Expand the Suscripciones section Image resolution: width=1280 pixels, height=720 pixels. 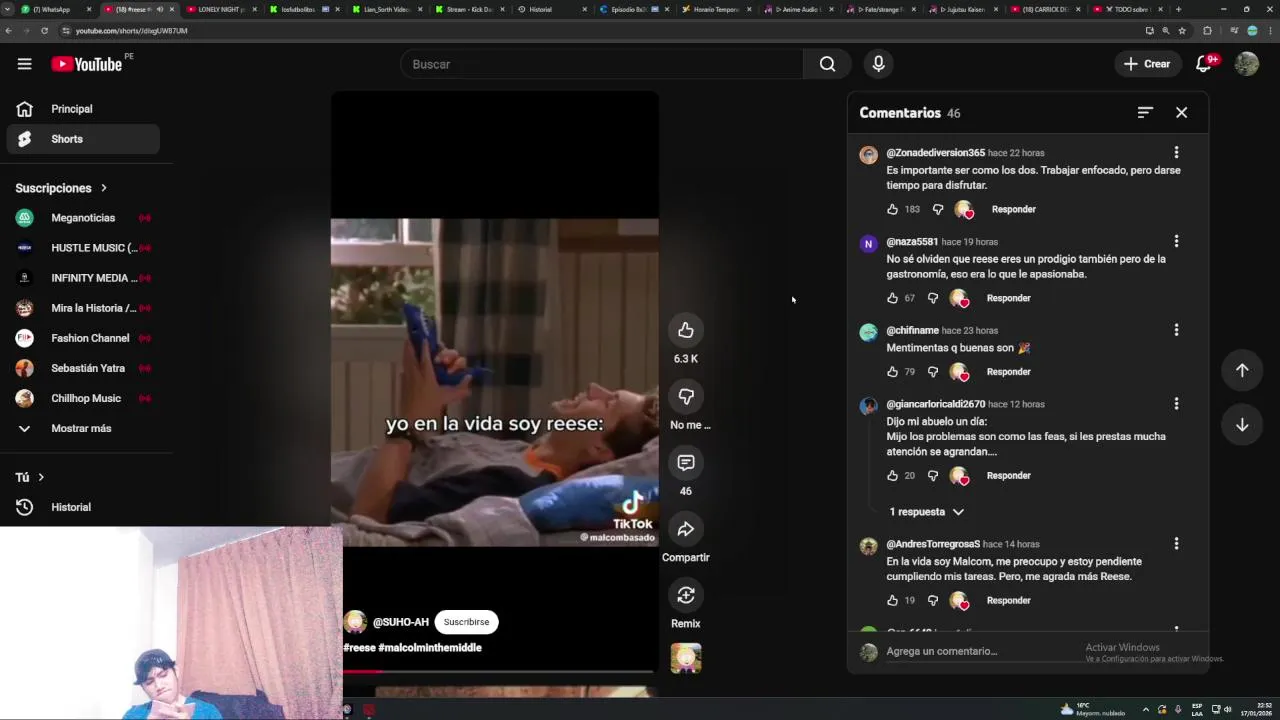61,188
